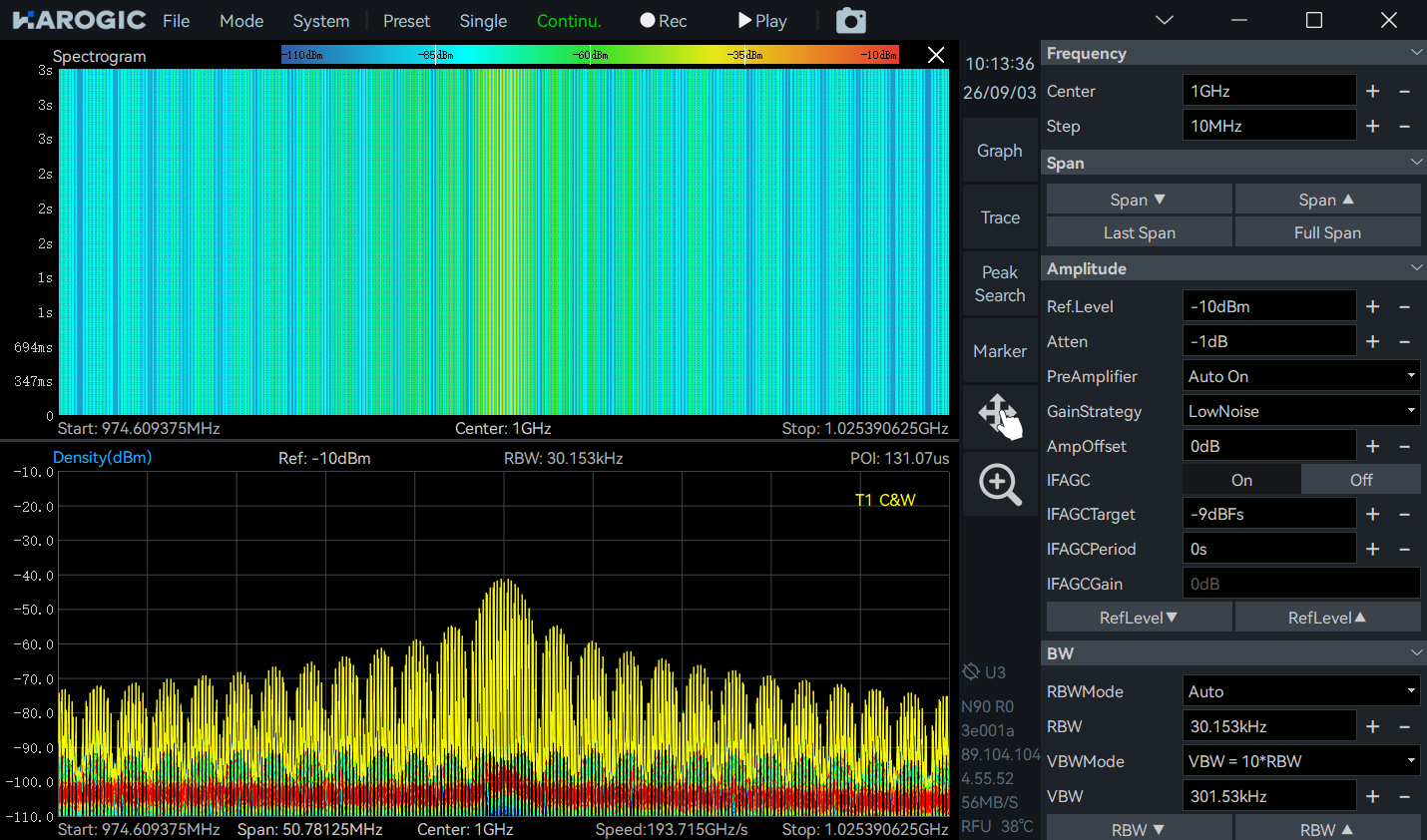The image size is (1427, 840).
Task: Increase IFAGCTarget with plus
Action: coord(1373,514)
